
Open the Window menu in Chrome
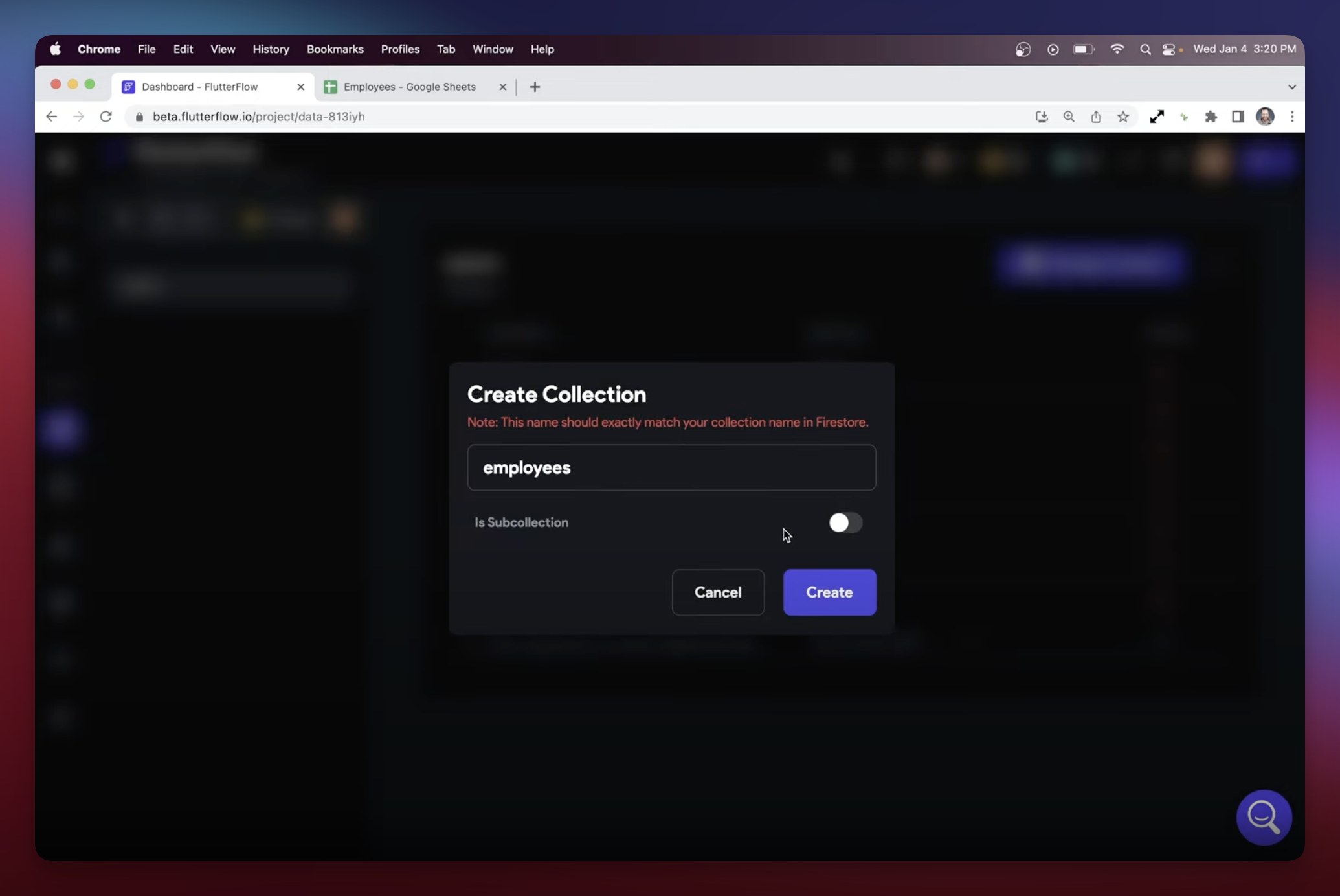point(493,48)
